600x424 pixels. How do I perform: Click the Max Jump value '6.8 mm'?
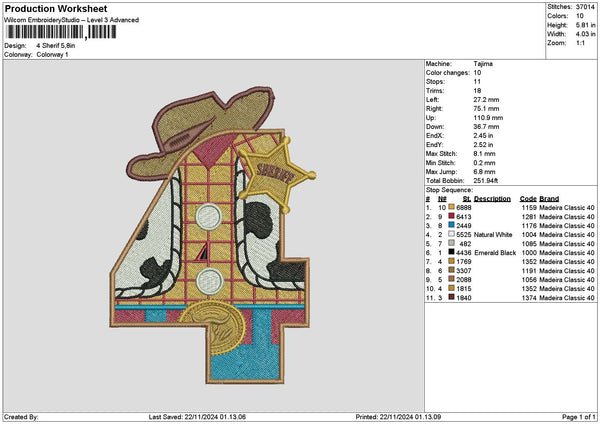tap(484, 172)
